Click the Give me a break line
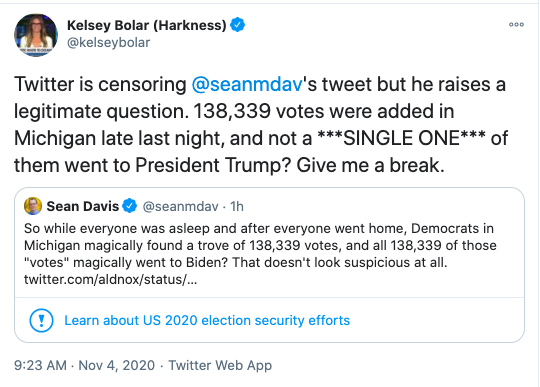The width and height of the screenshot is (540, 387). click(371, 165)
